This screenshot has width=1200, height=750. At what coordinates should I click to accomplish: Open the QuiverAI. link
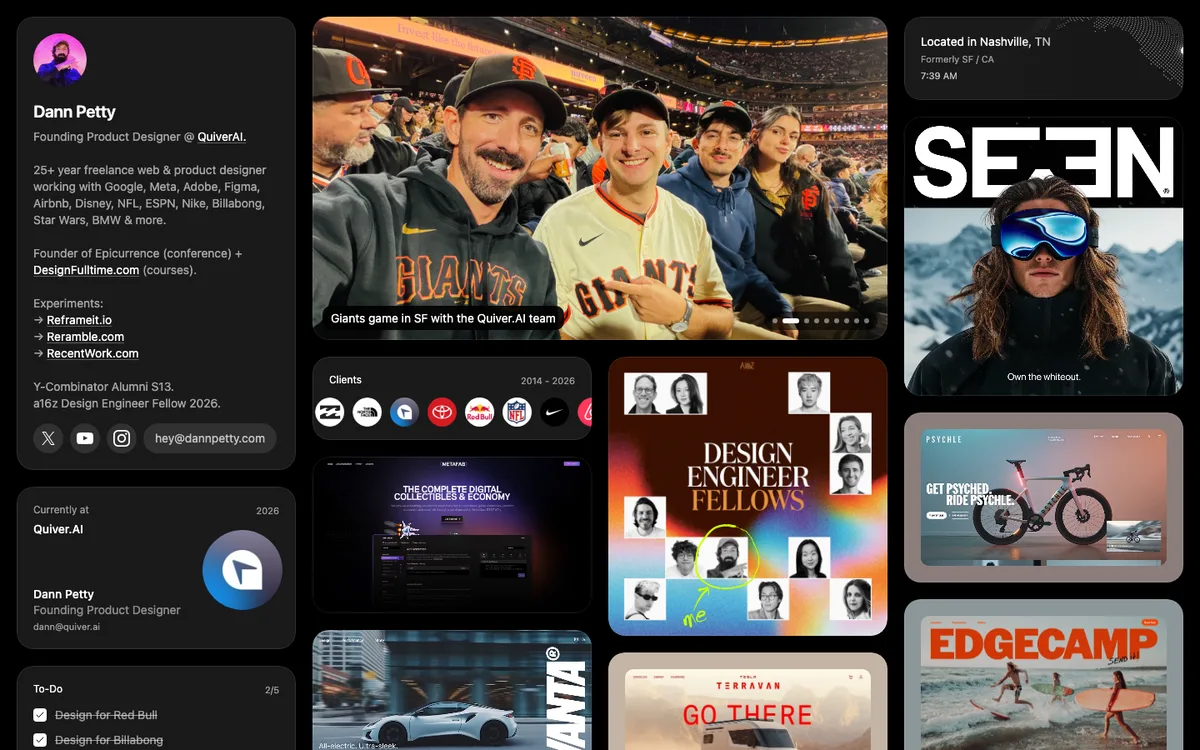pos(221,137)
